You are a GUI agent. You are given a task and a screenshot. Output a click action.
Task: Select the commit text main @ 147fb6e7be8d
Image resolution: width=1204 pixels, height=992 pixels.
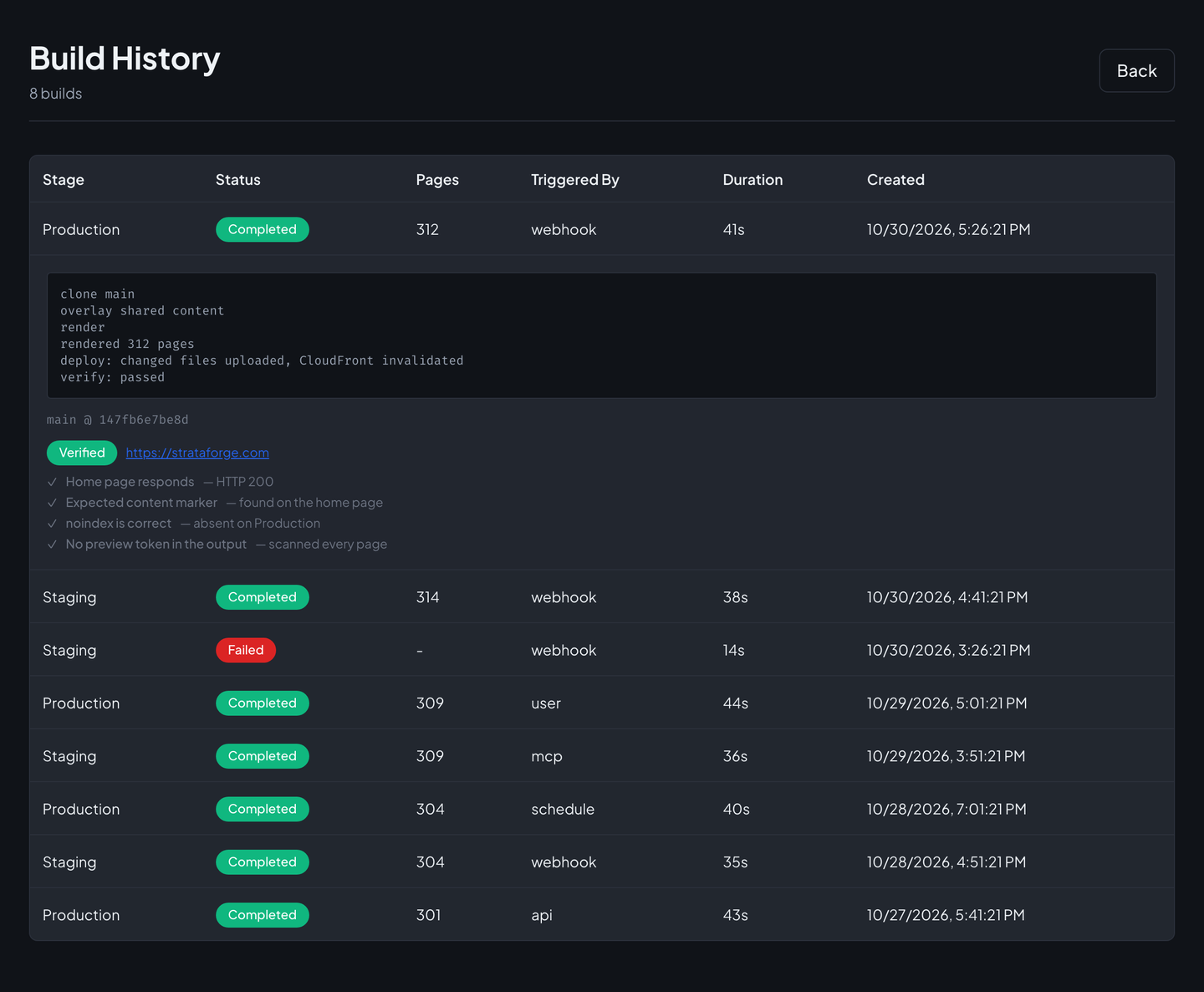[x=118, y=420]
